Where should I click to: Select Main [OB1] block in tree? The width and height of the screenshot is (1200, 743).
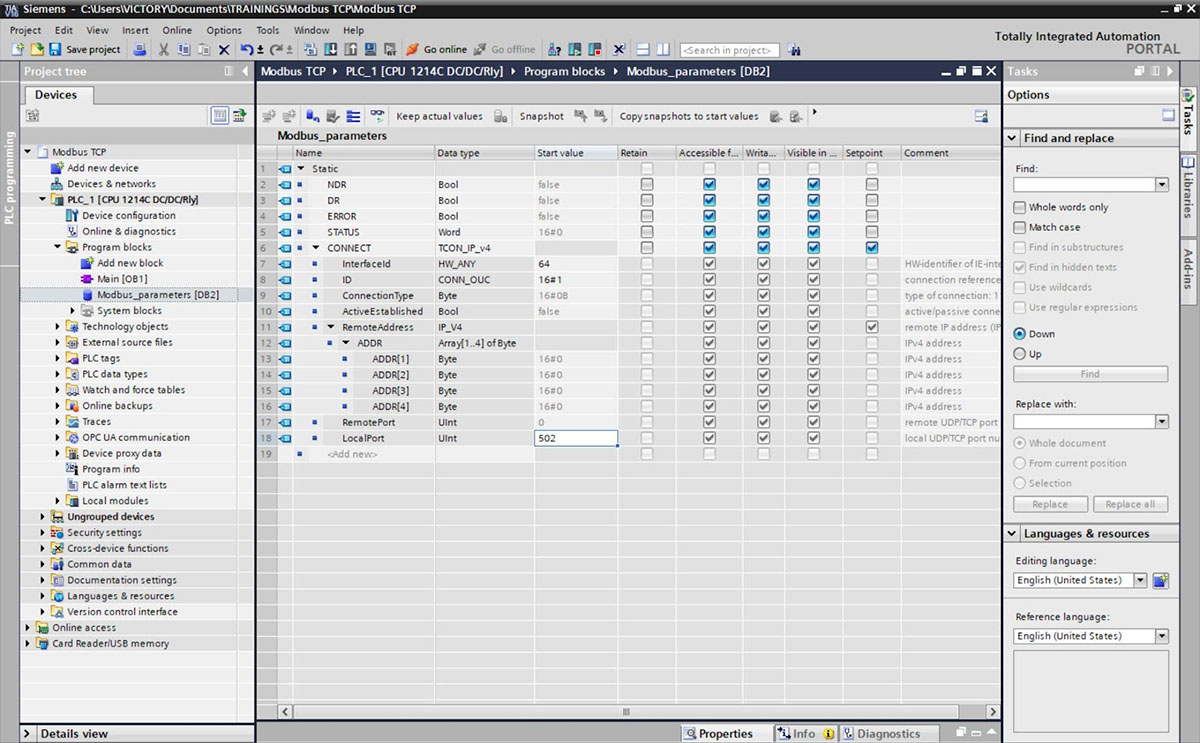pos(122,279)
